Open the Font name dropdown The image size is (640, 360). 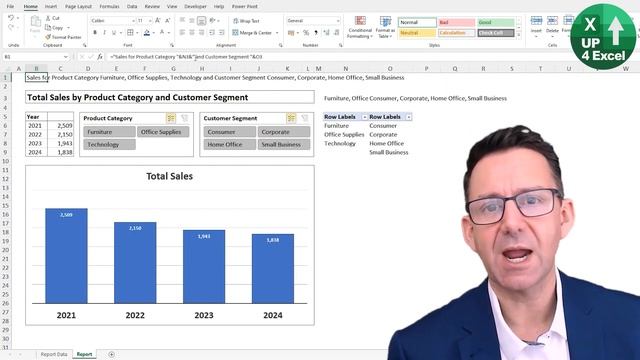click(133, 20)
